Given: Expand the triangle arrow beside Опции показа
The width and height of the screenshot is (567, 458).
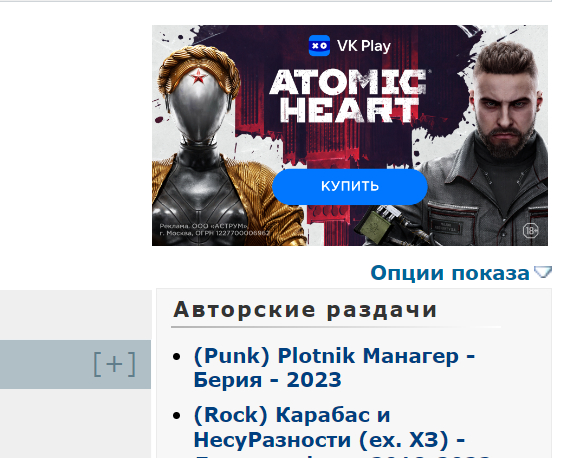Looking at the screenshot, I should click(543, 272).
